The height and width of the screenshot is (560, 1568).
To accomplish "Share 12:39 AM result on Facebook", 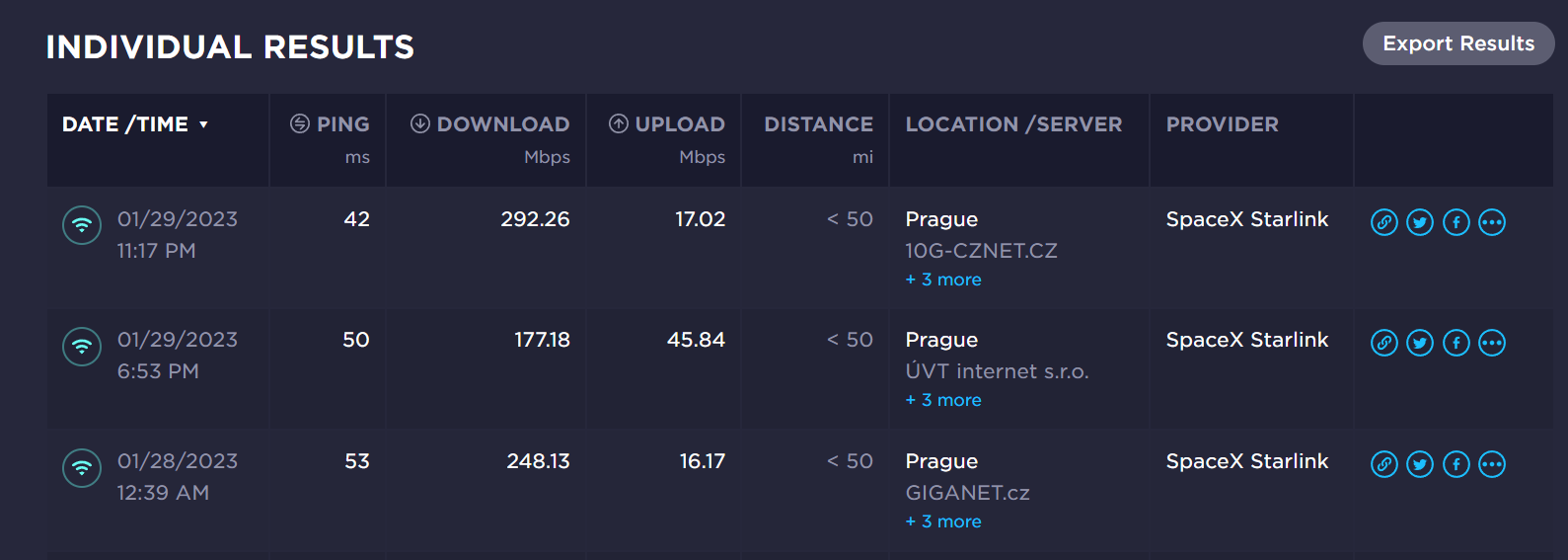I will (1456, 464).
